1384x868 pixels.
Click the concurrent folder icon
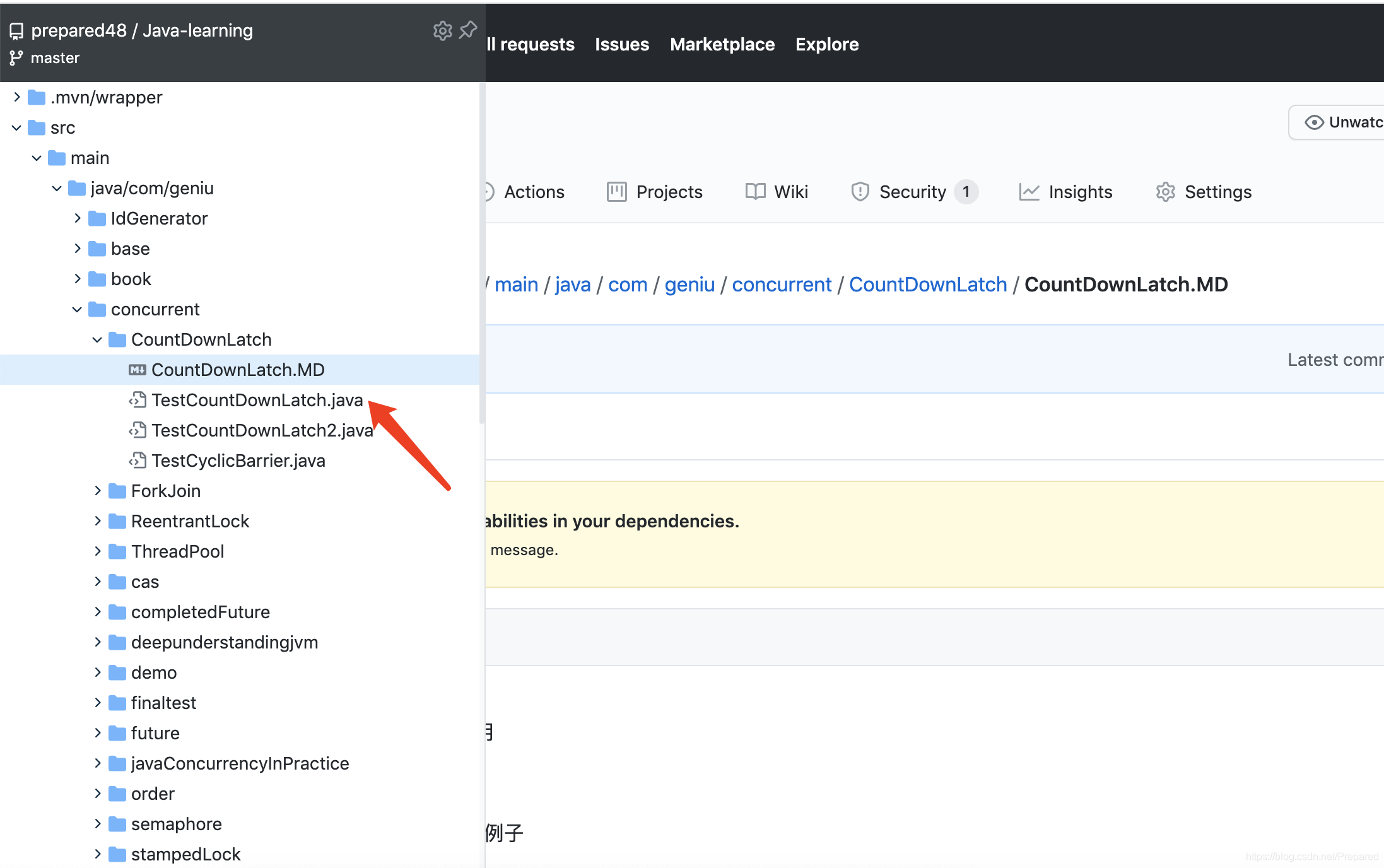[97, 309]
